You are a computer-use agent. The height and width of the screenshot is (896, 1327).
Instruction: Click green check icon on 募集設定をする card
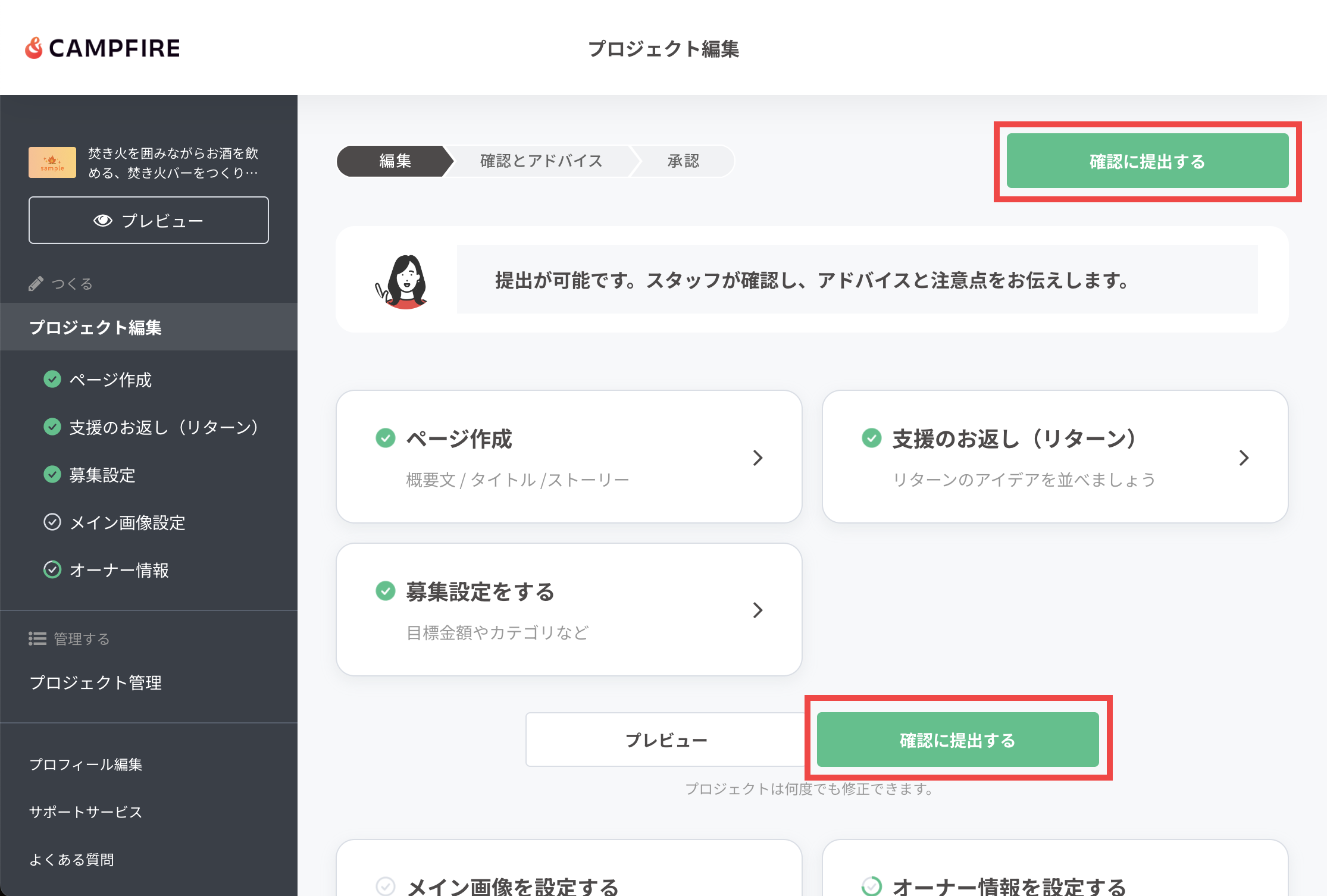pos(386,591)
